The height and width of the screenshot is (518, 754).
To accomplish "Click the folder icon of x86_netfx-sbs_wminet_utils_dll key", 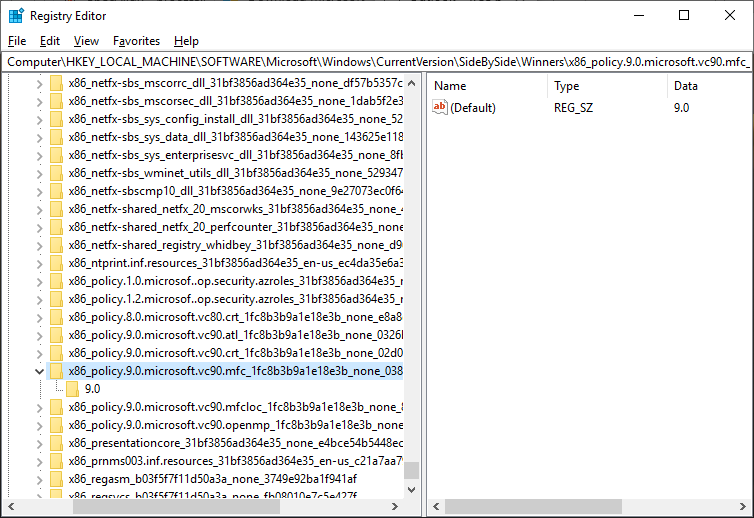I will click(56, 173).
